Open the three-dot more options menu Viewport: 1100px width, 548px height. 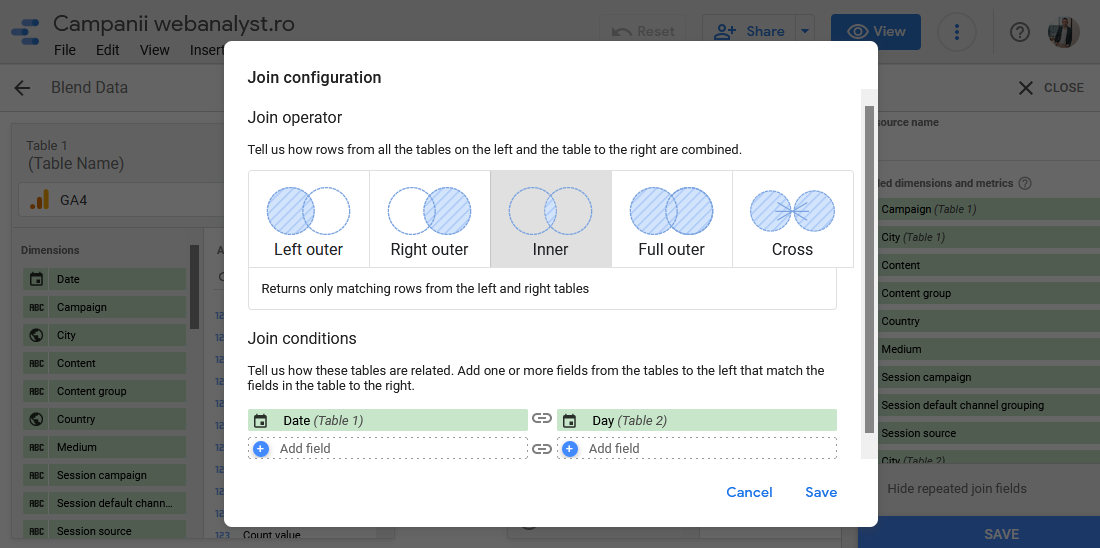click(x=957, y=32)
